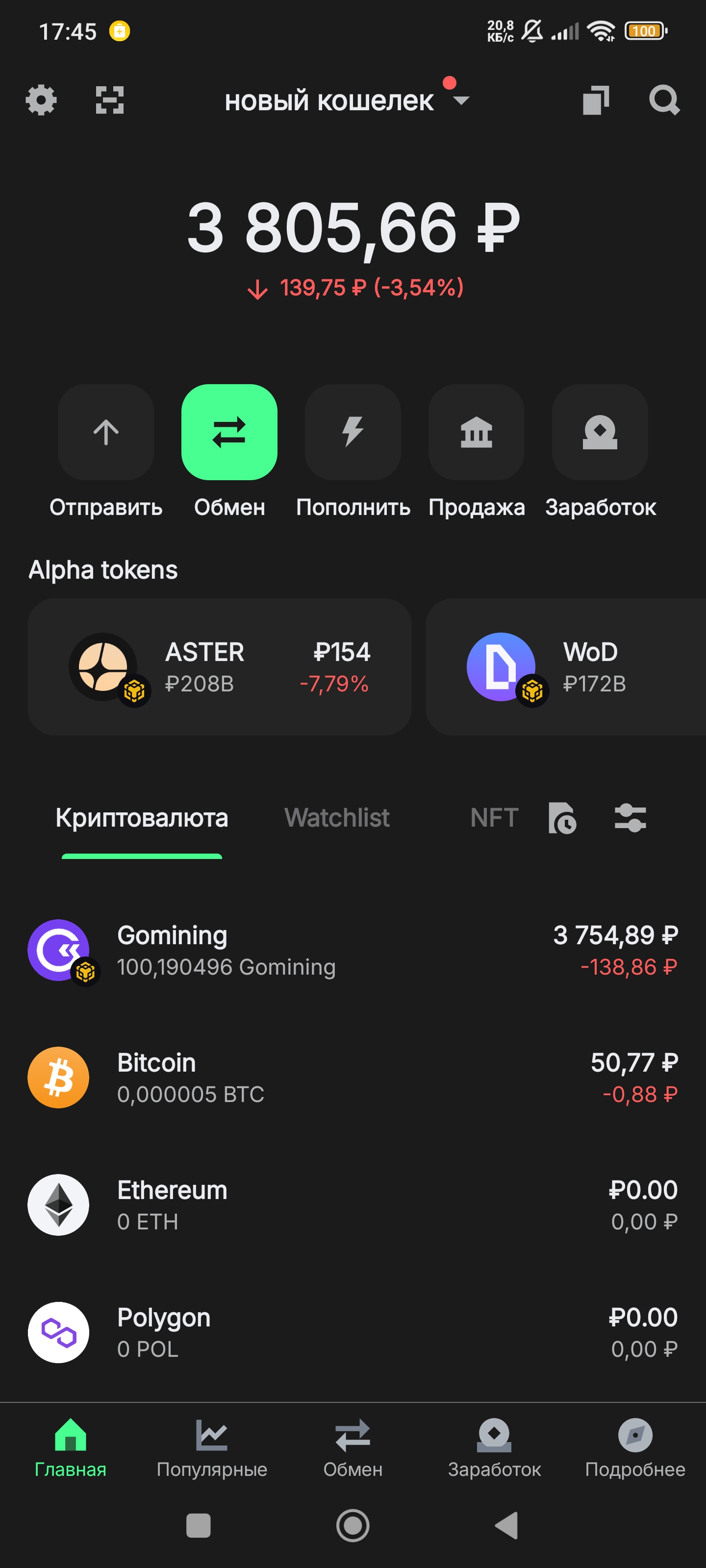This screenshot has height=1568, width=706.
Task: Open Заработок from the action row
Action: 600,432
